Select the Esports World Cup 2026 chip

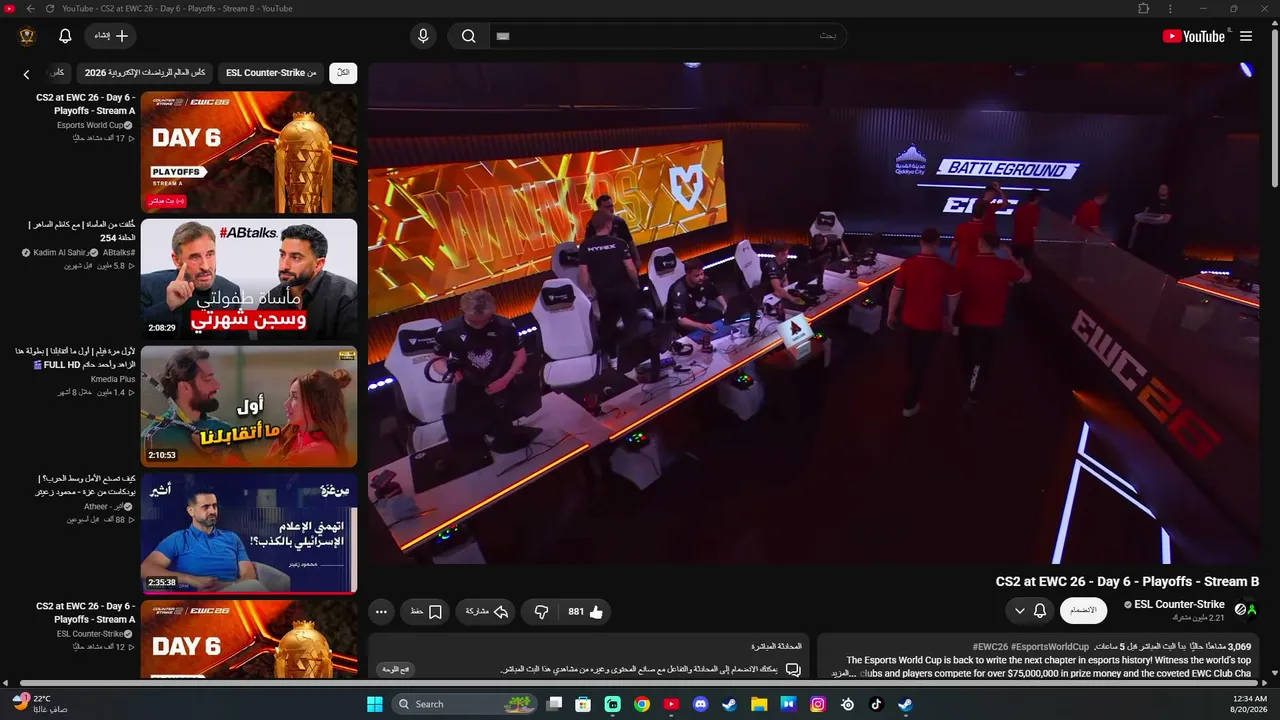click(x=145, y=73)
